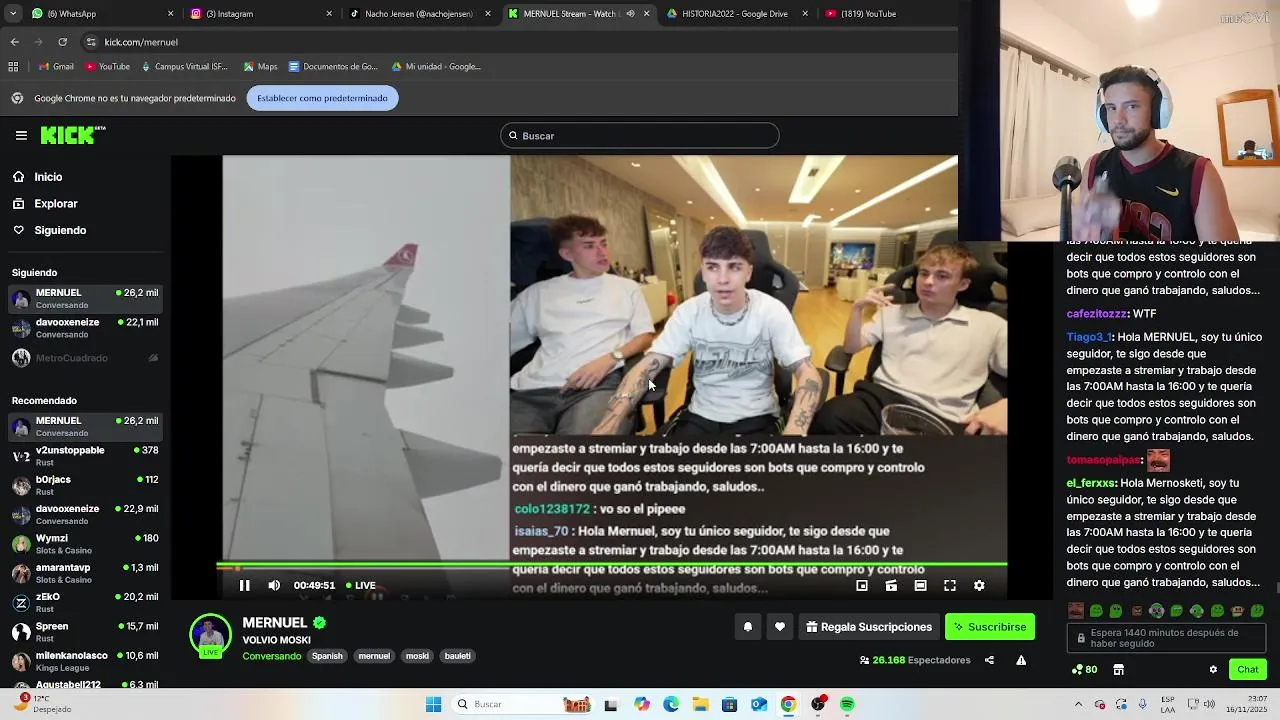The width and height of the screenshot is (1280, 720).
Task: Open chat settings gear icon
Action: (1213, 670)
